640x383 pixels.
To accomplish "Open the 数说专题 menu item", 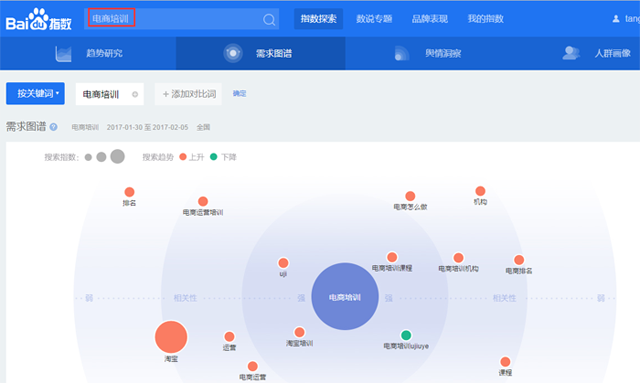I will 374,19.
